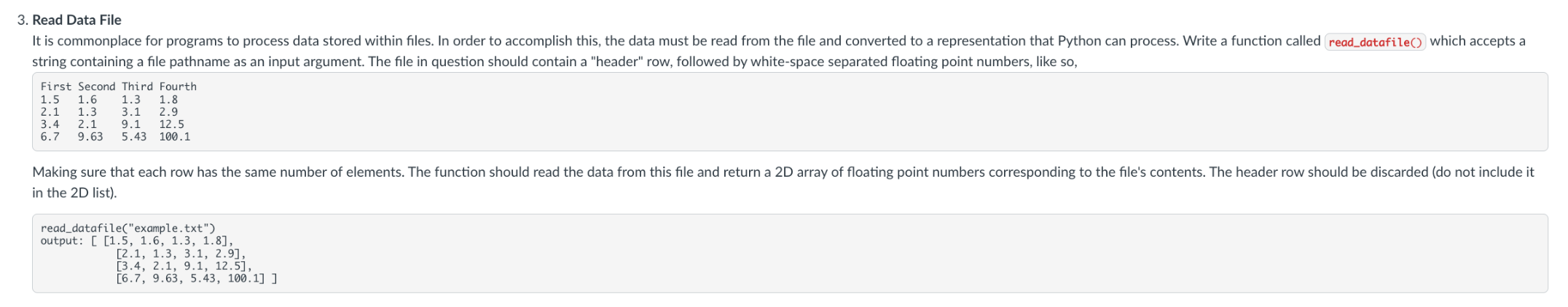Click the "Read Data File" heading

pyautogui.click(x=77, y=20)
